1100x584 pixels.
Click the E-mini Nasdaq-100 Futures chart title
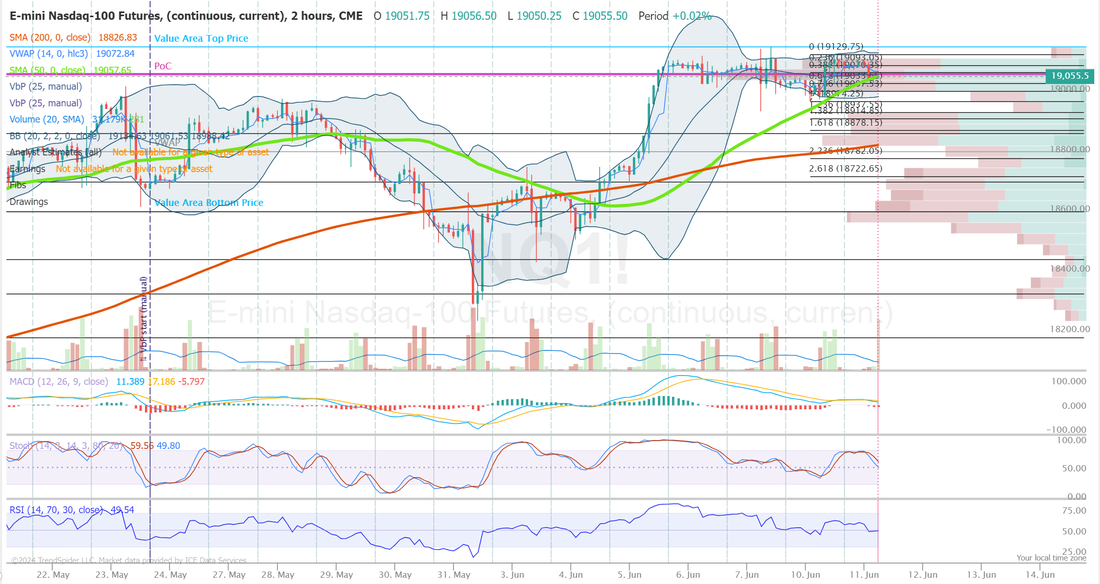pyautogui.click(x=186, y=15)
